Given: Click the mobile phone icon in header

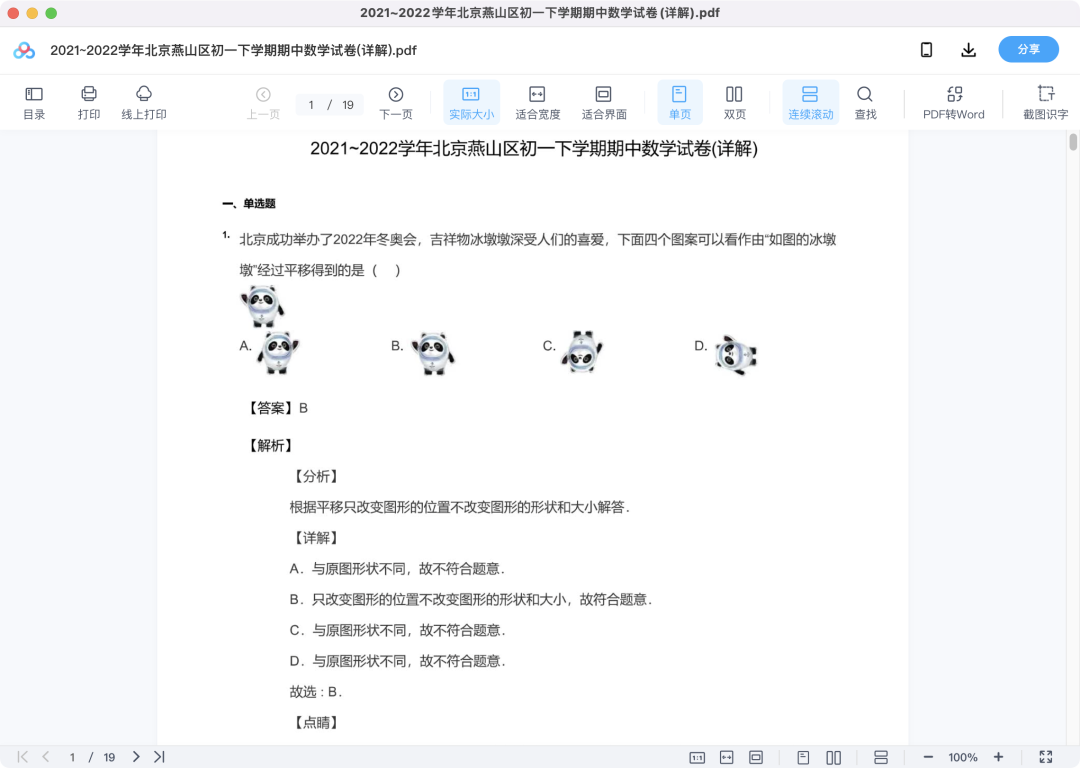Looking at the screenshot, I should point(926,50).
